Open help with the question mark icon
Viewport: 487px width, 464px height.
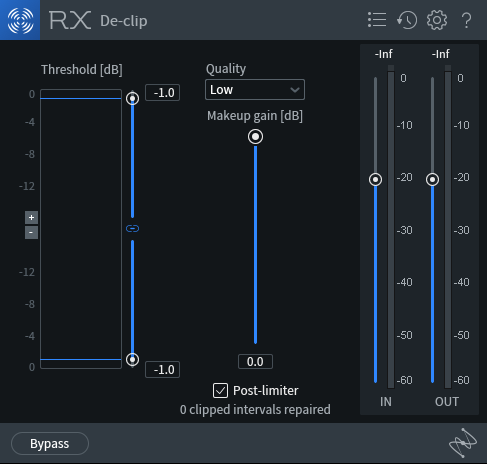click(x=467, y=20)
